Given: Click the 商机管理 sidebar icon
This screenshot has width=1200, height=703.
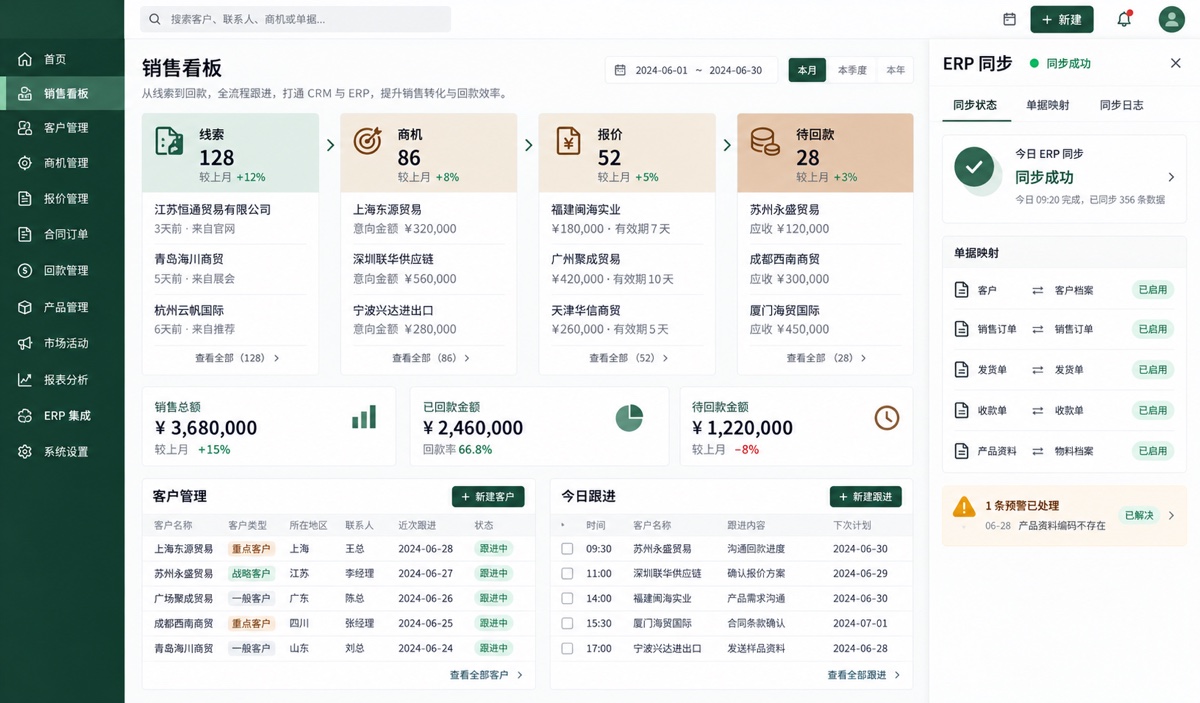Looking at the screenshot, I should point(25,163).
